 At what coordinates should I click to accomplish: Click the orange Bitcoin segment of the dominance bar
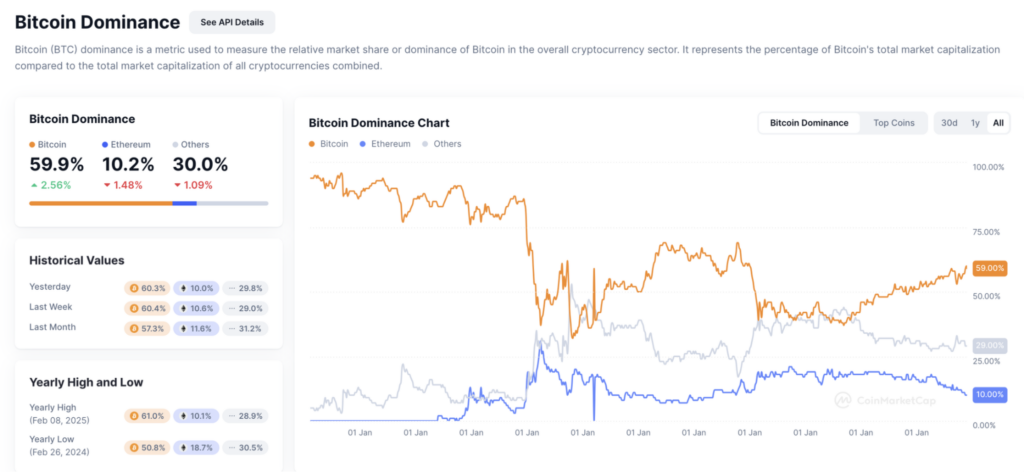[x=100, y=203]
